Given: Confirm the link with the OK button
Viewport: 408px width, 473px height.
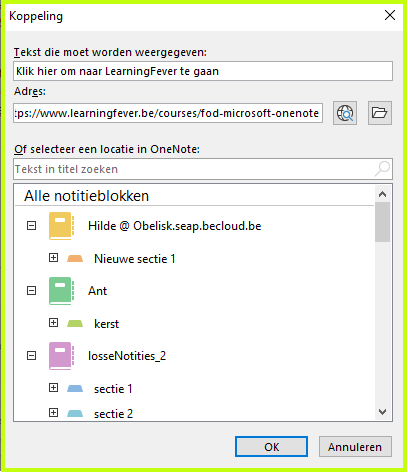Looking at the screenshot, I should [x=271, y=447].
